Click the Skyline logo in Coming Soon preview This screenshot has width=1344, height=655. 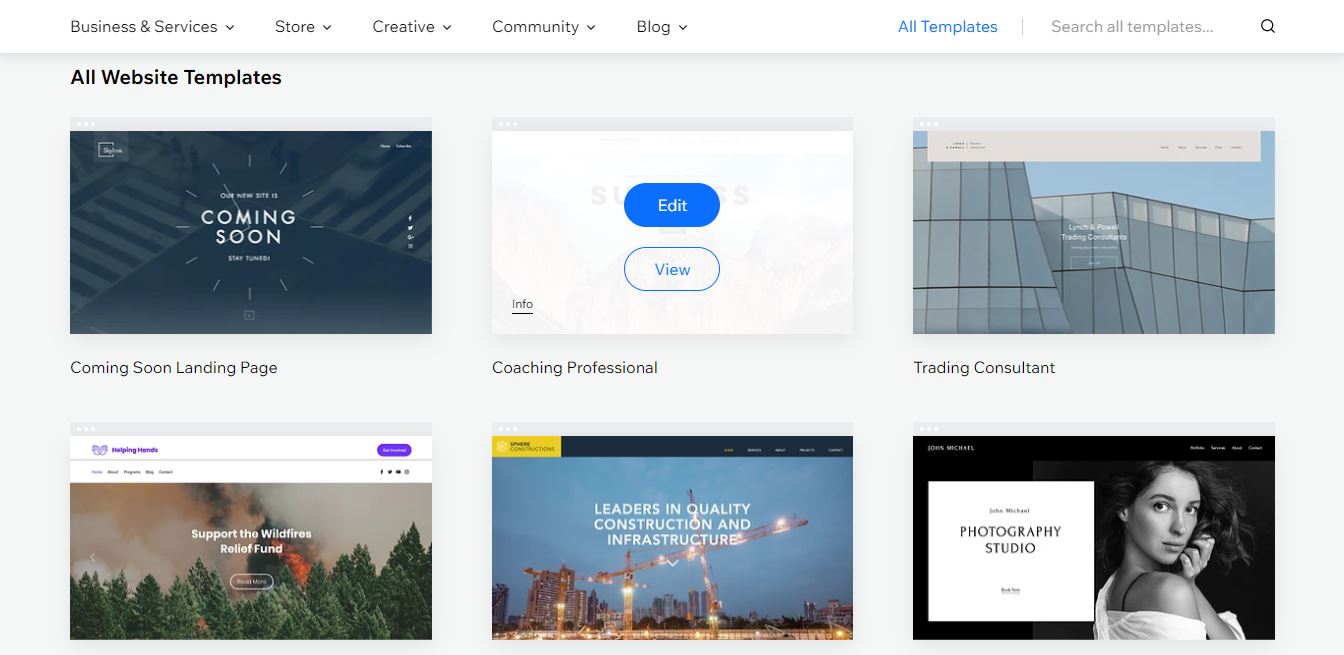[x=108, y=151]
